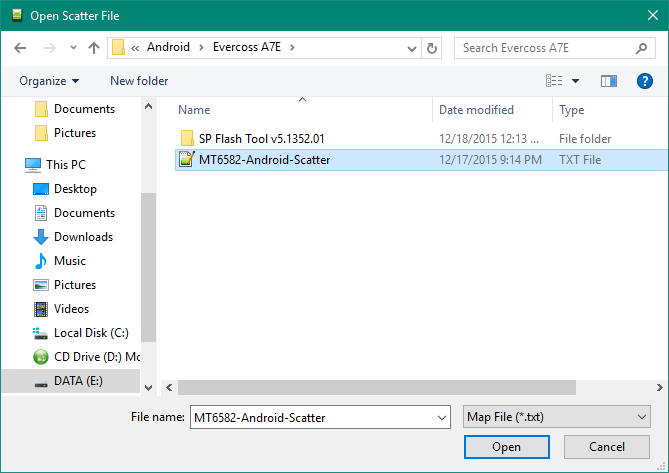Open the Map File (*.txt) filter dropdown
The image size is (669, 473).
pyautogui.click(x=556, y=417)
